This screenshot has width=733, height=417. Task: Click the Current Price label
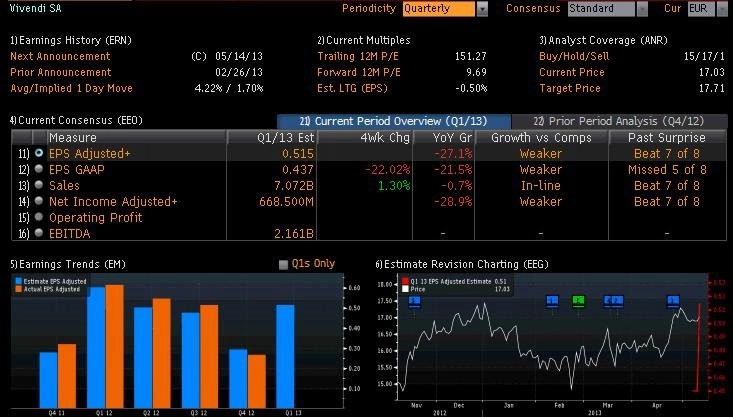click(572, 72)
